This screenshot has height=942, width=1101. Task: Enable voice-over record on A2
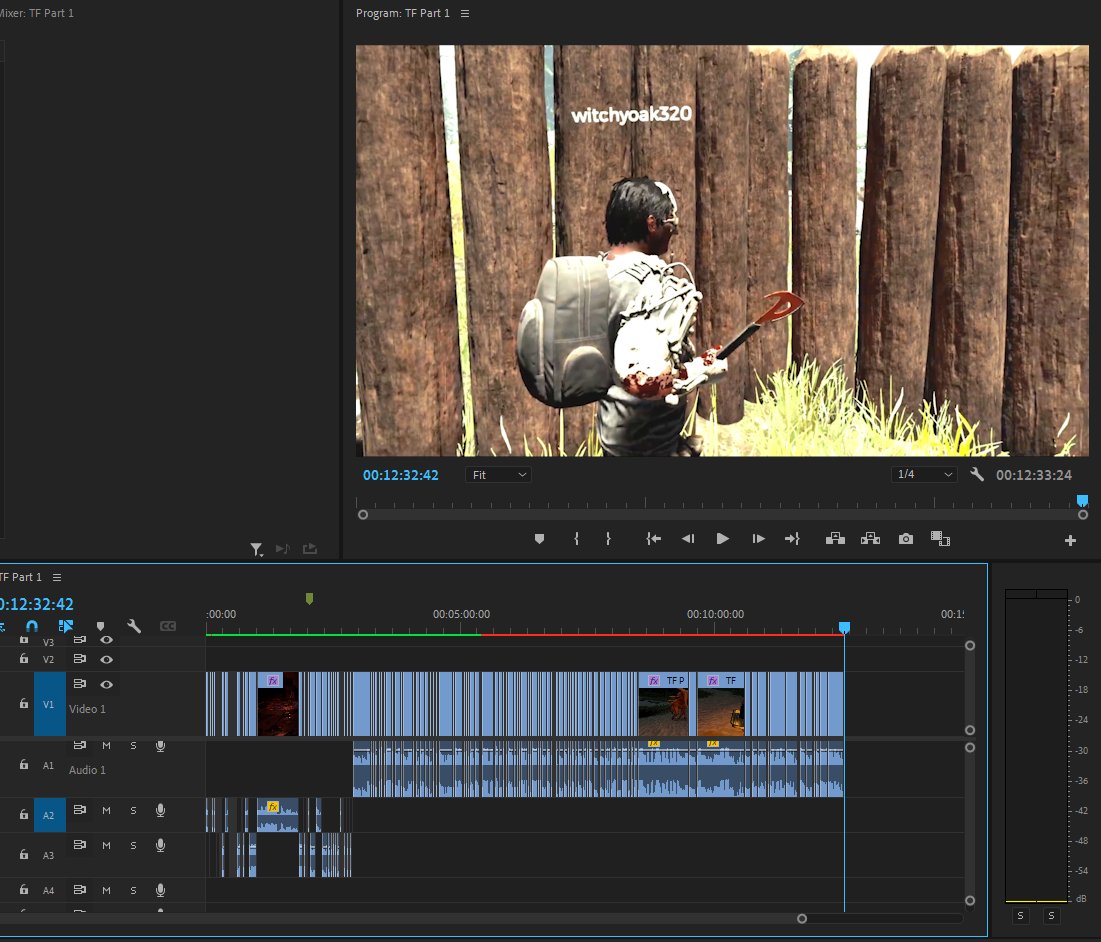pos(160,811)
